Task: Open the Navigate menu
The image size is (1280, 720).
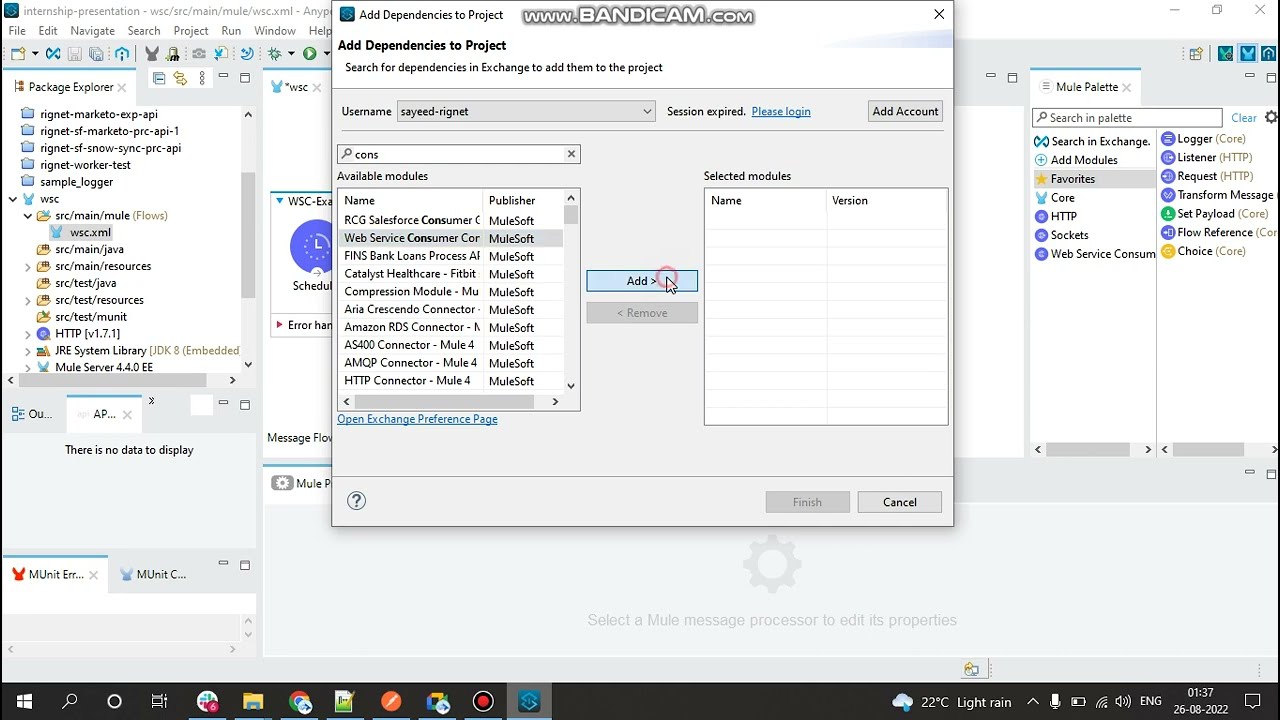Action: click(x=93, y=31)
